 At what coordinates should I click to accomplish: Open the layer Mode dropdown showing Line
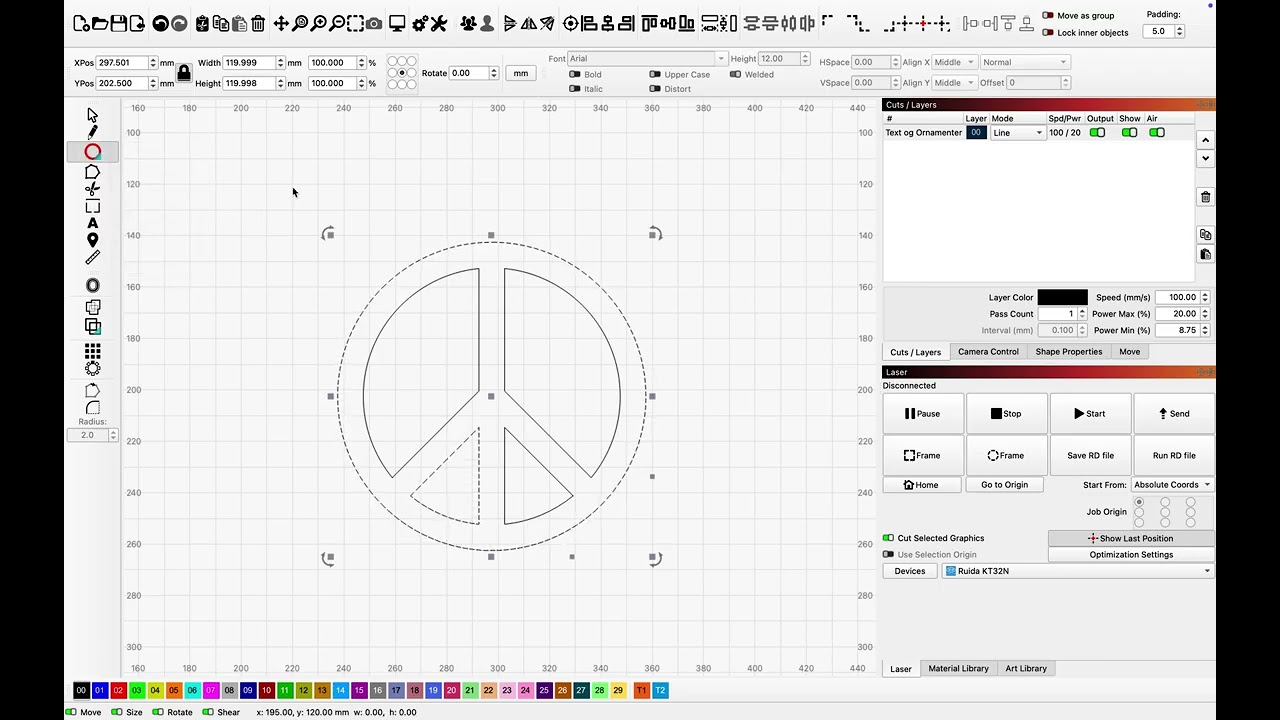1018,133
